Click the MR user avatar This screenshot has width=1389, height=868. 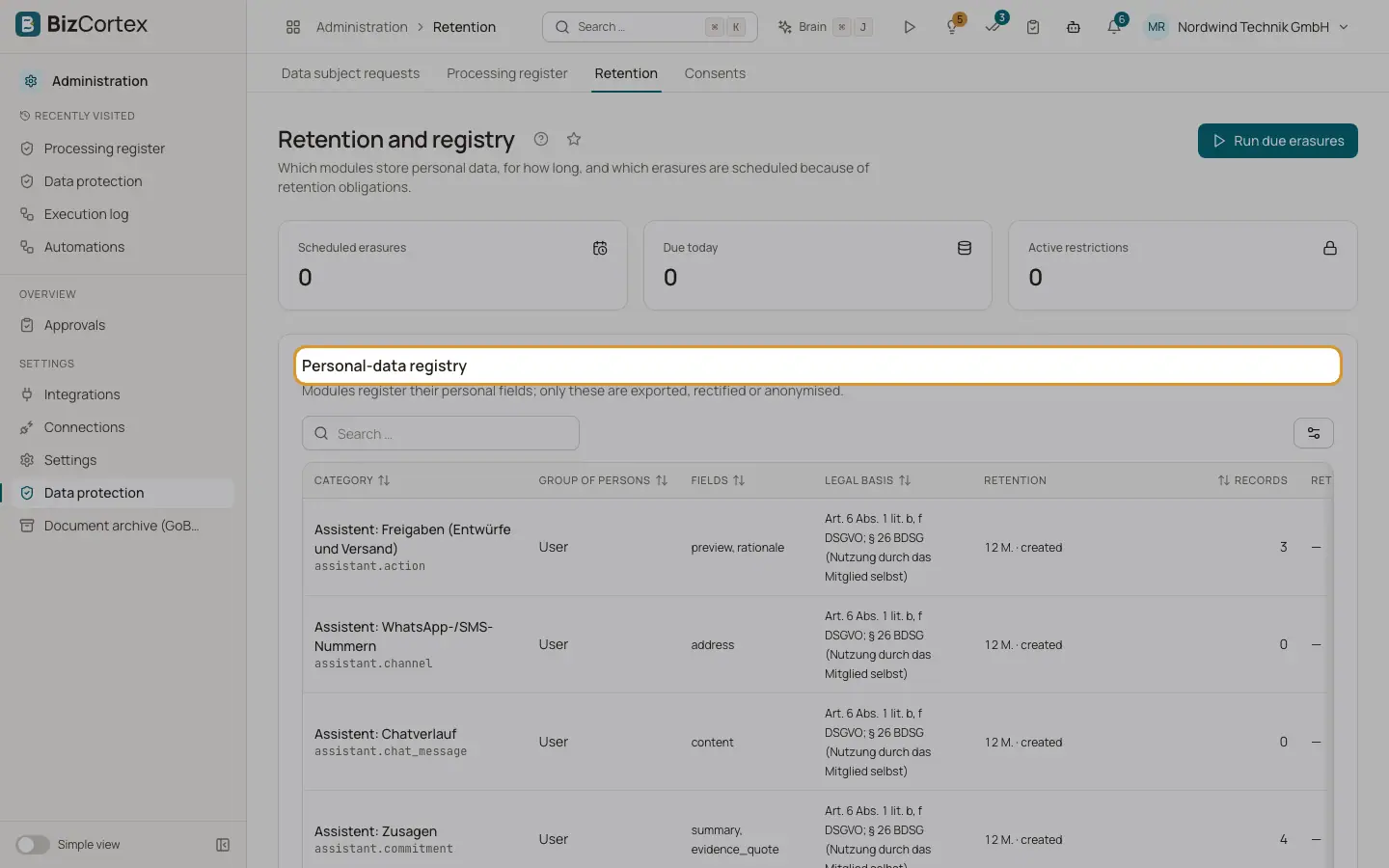tap(1157, 27)
